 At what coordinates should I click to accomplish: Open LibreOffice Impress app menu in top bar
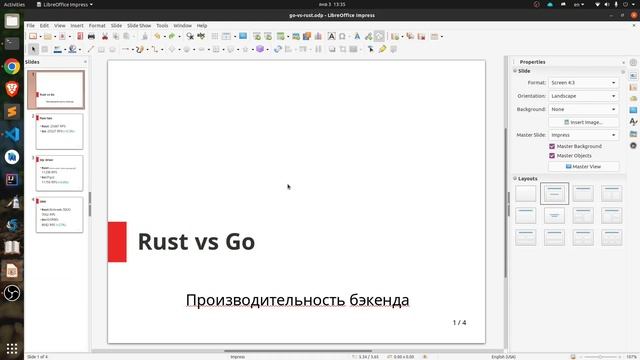pos(64,4)
